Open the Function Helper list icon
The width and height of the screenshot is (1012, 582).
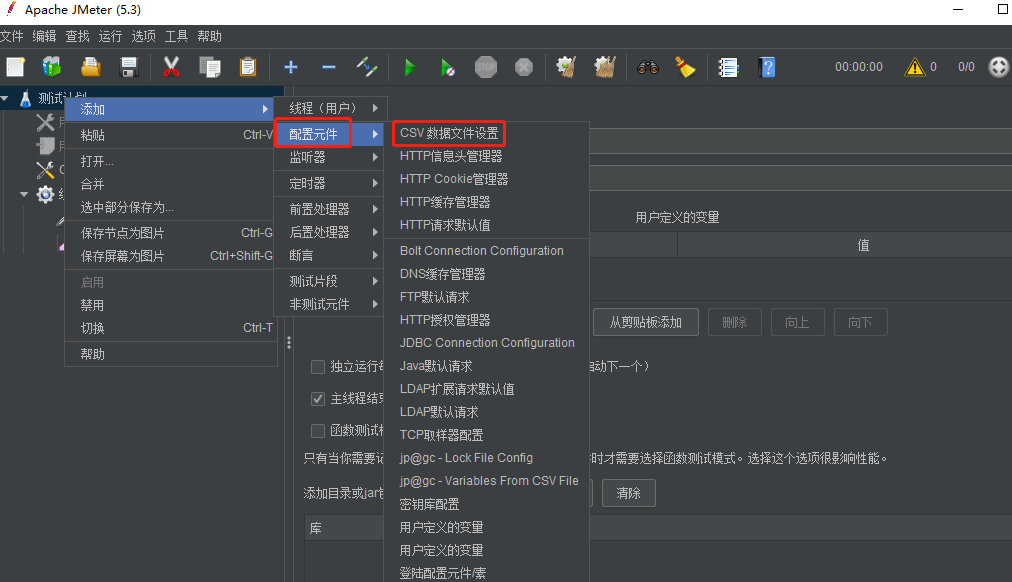728,67
